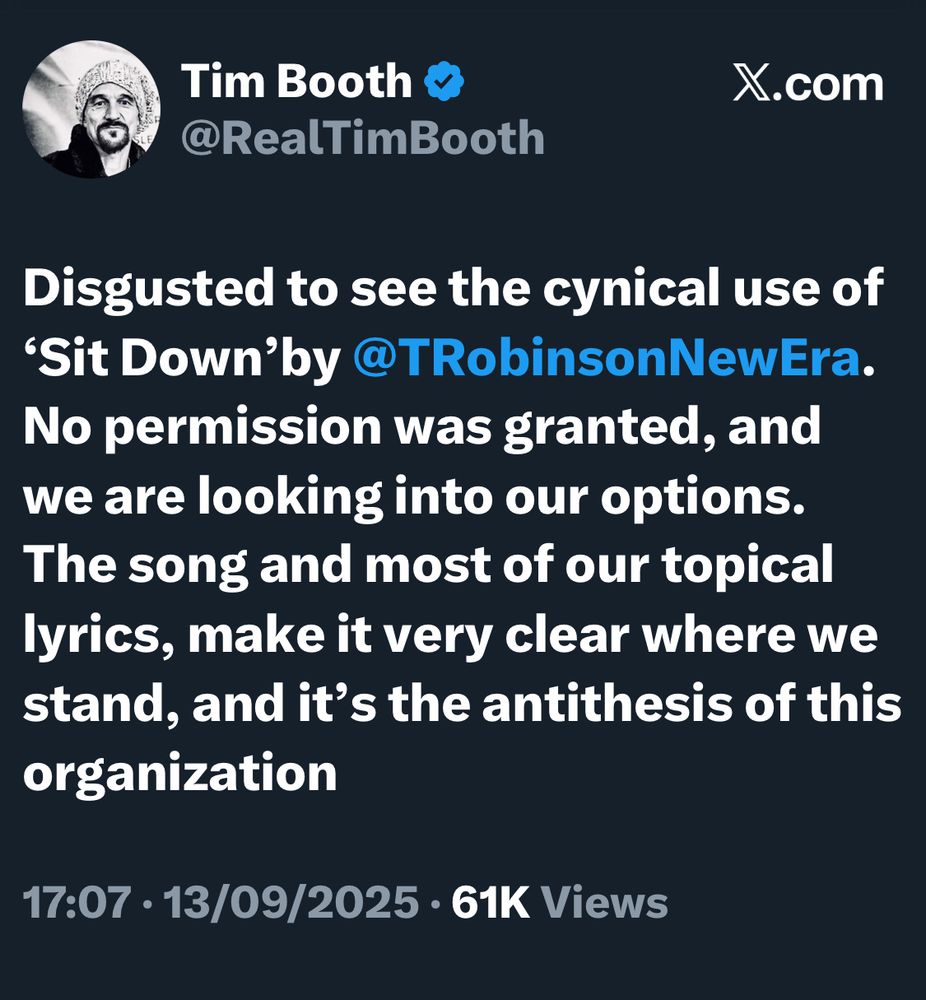
Task: Open the @TRobinsonNewEra mention link
Action: coord(606,358)
